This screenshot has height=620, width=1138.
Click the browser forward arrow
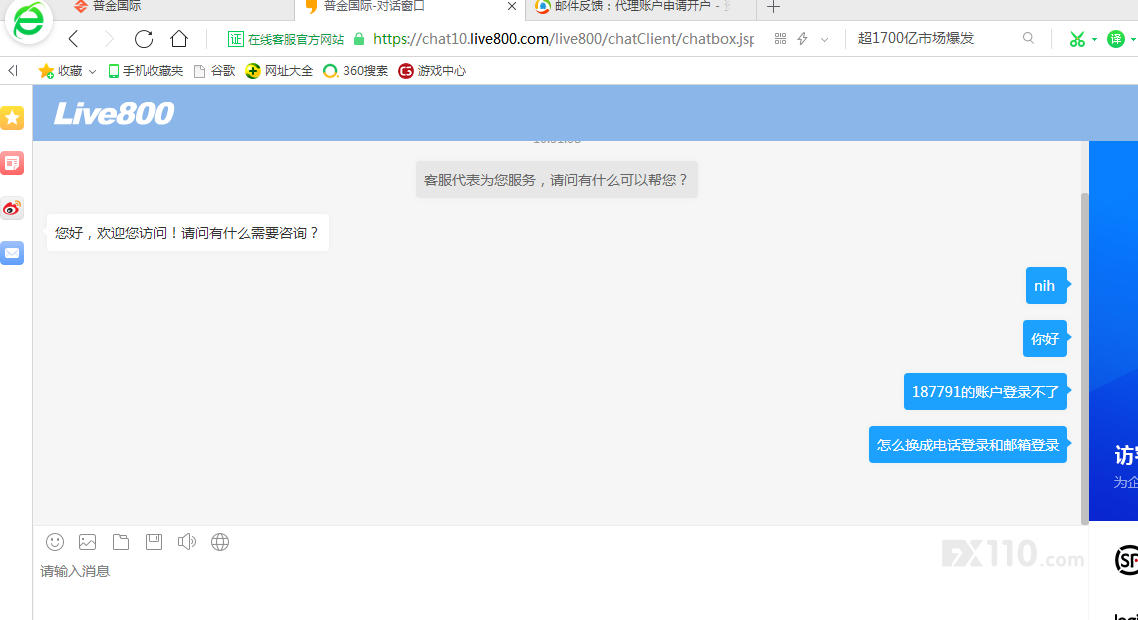[x=109, y=38]
